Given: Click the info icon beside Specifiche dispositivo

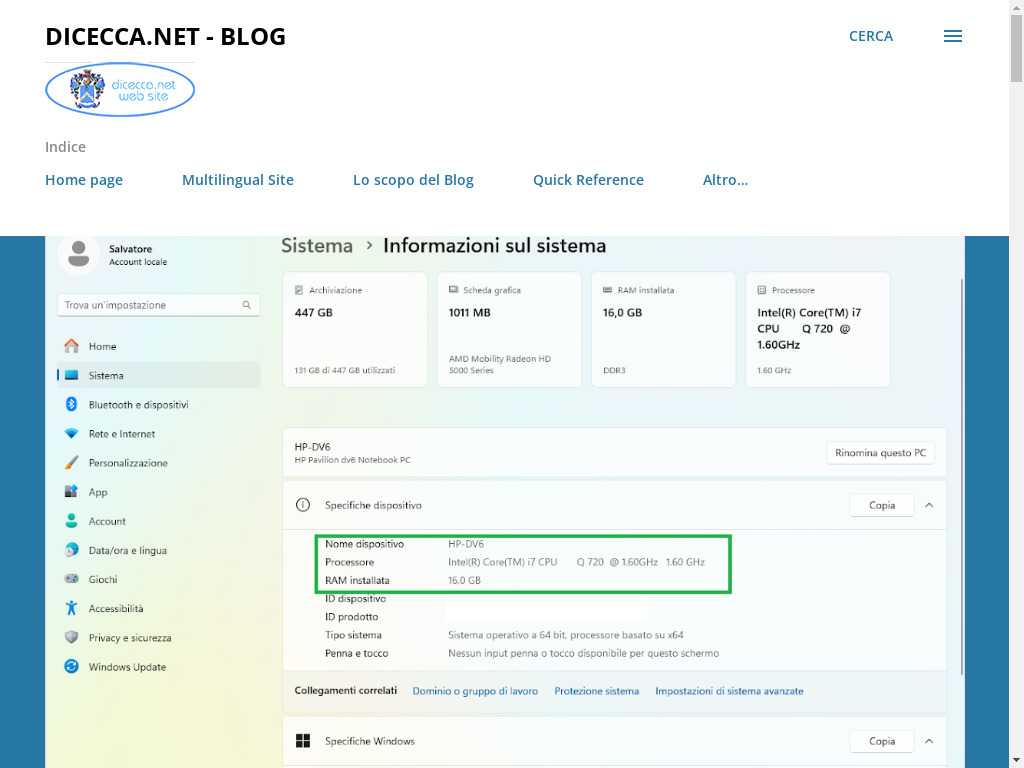Looking at the screenshot, I should click(303, 505).
